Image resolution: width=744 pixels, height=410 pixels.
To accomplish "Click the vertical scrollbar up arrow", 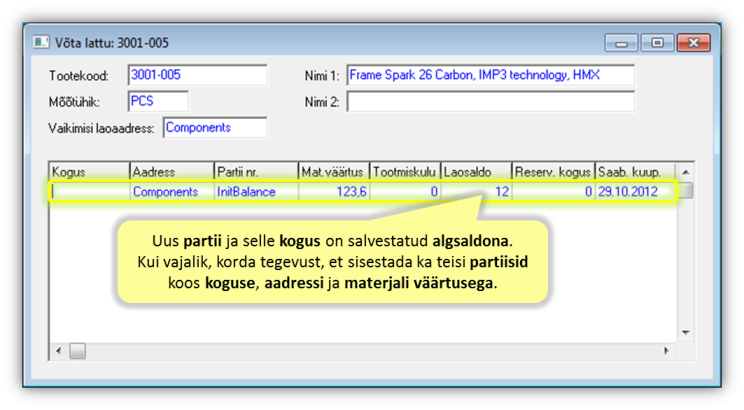I will point(686,172).
